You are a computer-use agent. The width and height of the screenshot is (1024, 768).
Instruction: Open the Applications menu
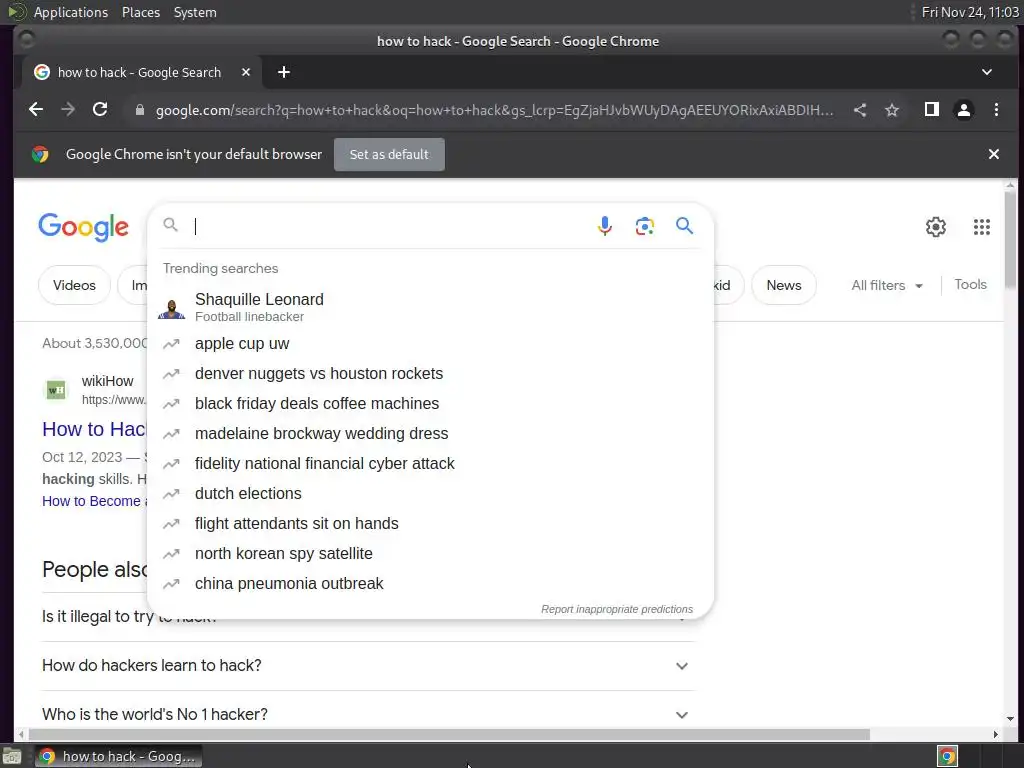click(x=71, y=12)
